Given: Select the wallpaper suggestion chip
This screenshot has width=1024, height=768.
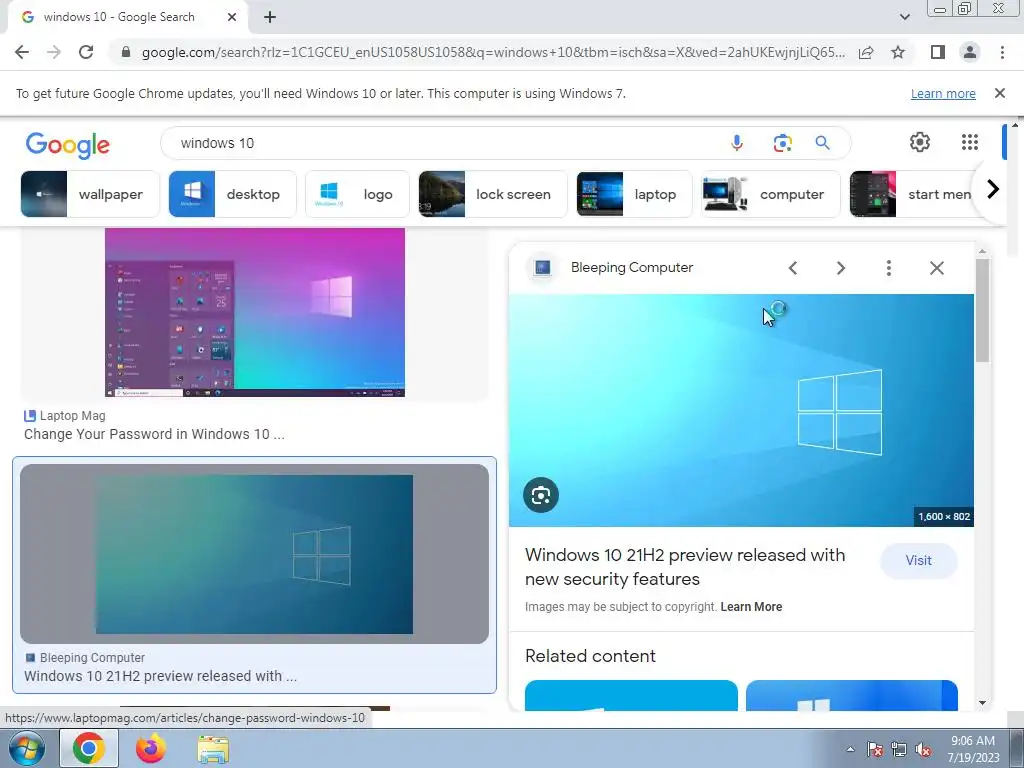Looking at the screenshot, I should pos(90,194).
